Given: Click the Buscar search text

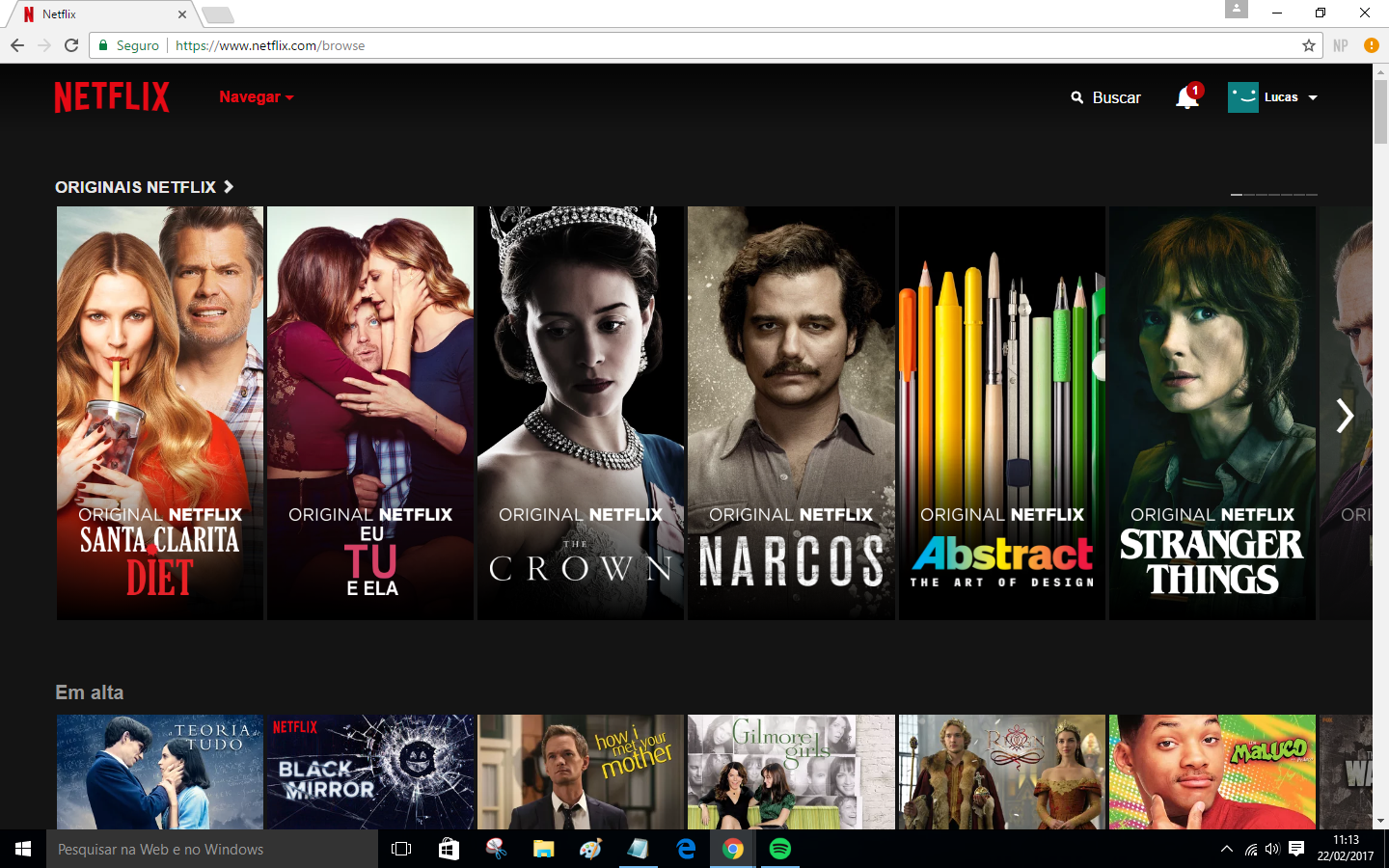Looking at the screenshot, I should pos(1117,97).
